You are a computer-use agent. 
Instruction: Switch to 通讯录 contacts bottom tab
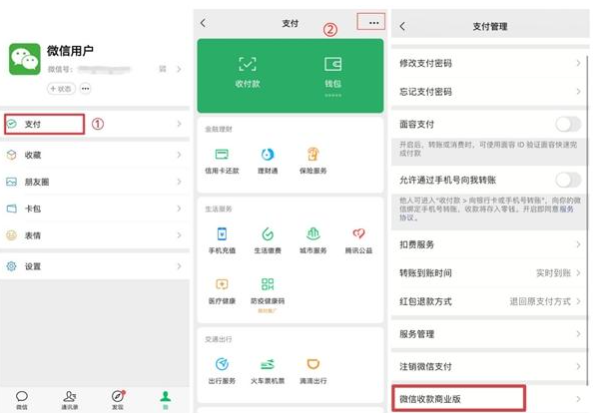point(69,400)
